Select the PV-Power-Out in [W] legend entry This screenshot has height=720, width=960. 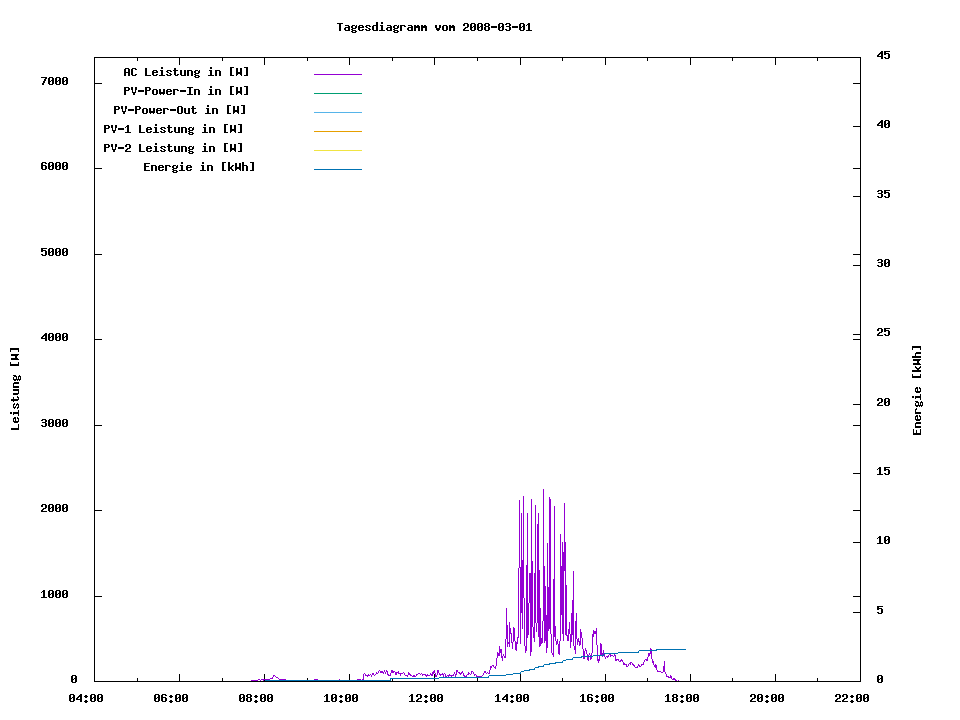[180, 110]
